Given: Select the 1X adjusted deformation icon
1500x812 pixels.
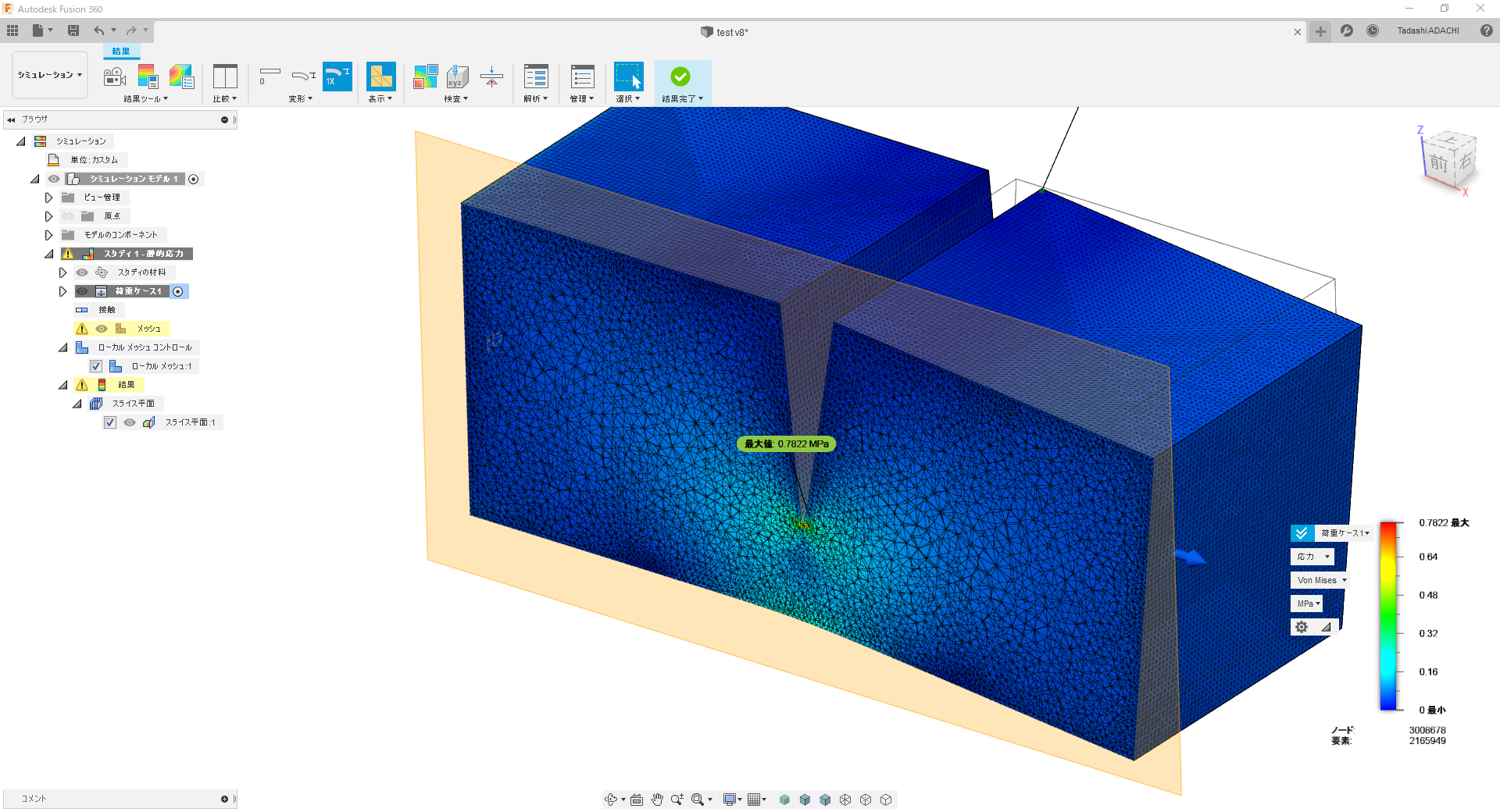Looking at the screenshot, I should point(337,77).
